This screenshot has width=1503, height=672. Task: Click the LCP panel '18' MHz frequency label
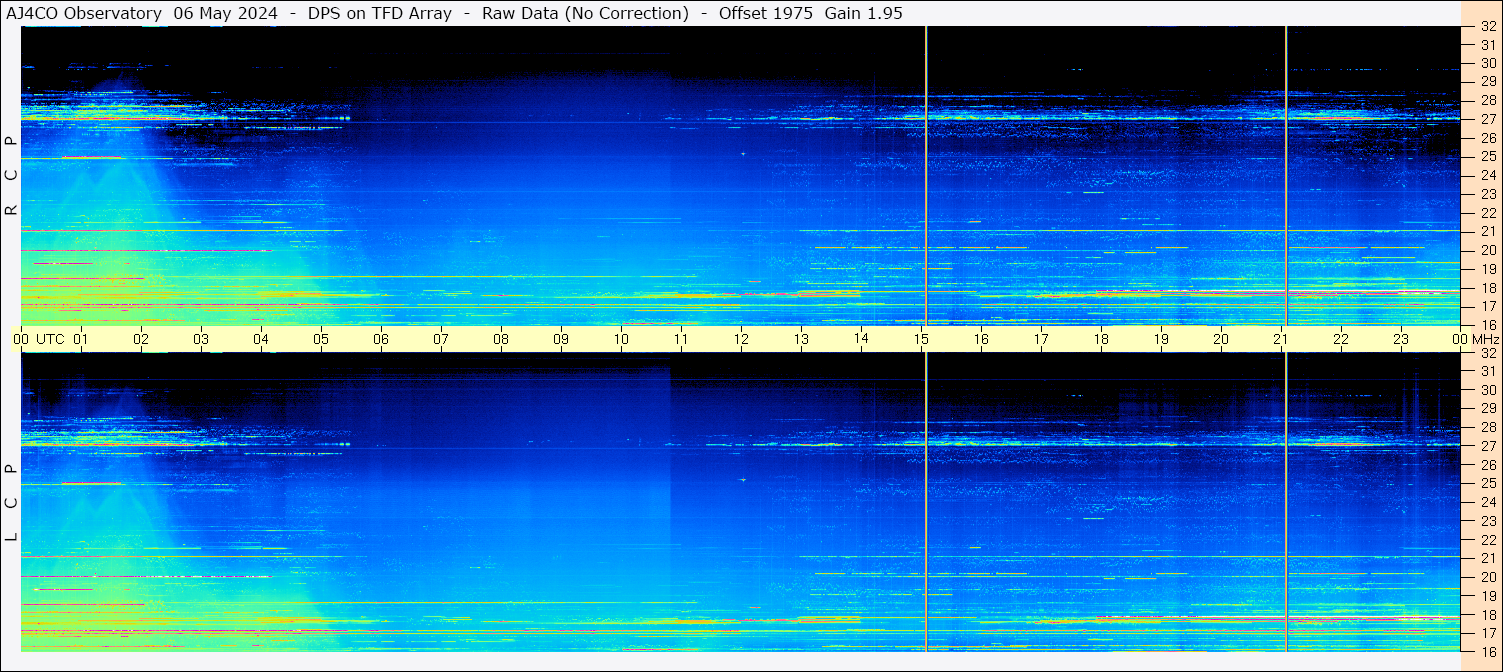click(1487, 614)
